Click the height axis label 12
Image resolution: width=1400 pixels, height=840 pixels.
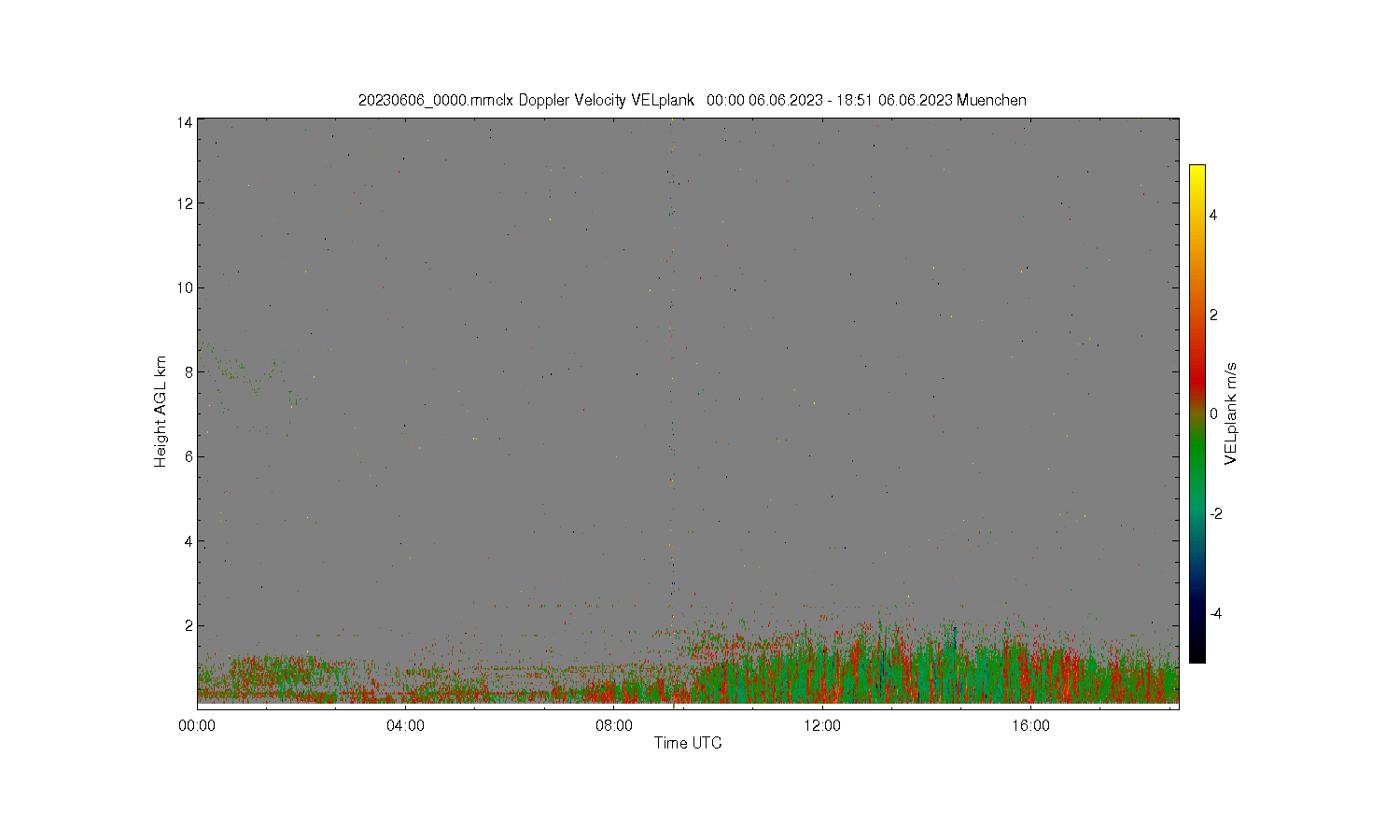click(186, 203)
